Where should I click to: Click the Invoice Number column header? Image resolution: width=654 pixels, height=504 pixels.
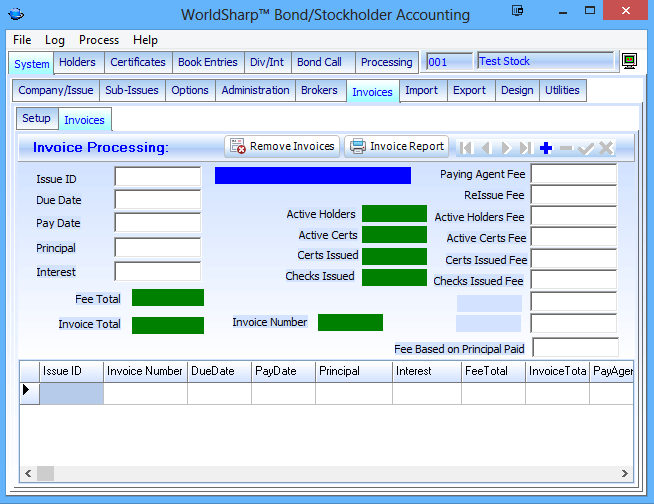pyautogui.click(x=145, y=371)
